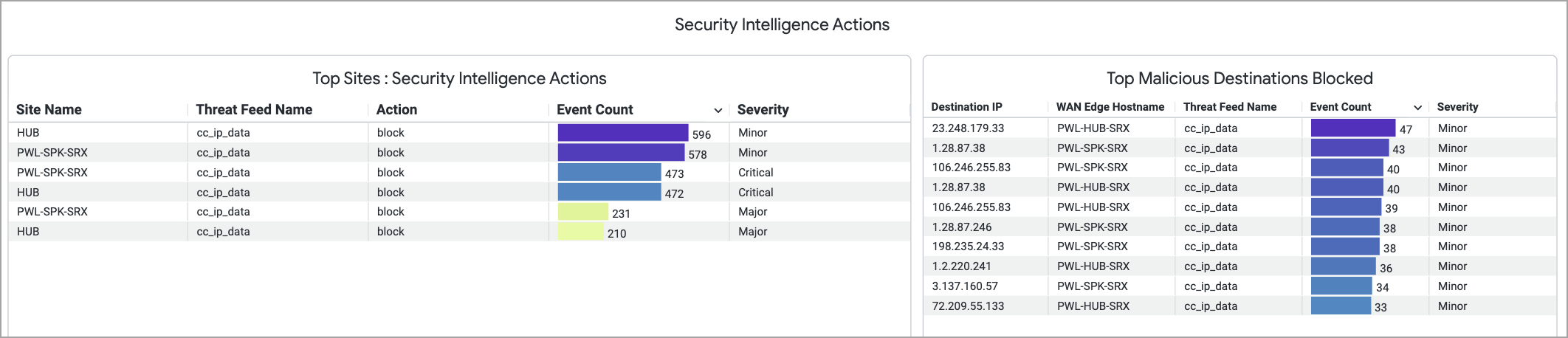Click the Event Count sort arrow in Malicious Destinations

tap(1417, 108)
